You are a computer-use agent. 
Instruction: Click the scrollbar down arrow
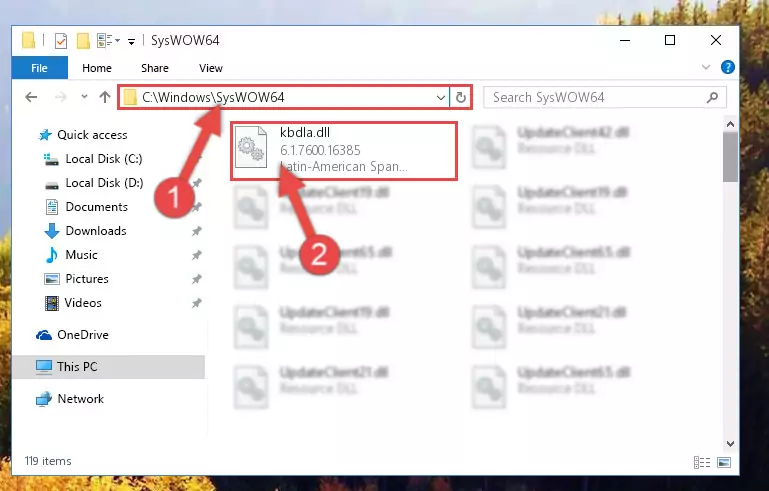pos(730,443)
